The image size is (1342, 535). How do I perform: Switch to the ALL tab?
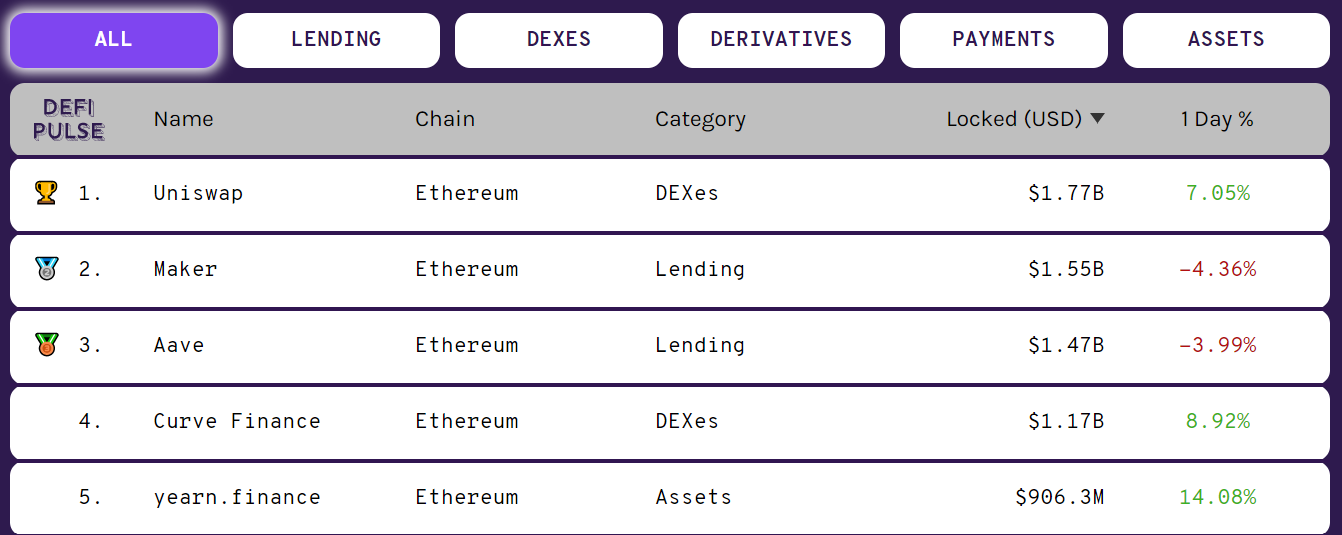(114, 40)
